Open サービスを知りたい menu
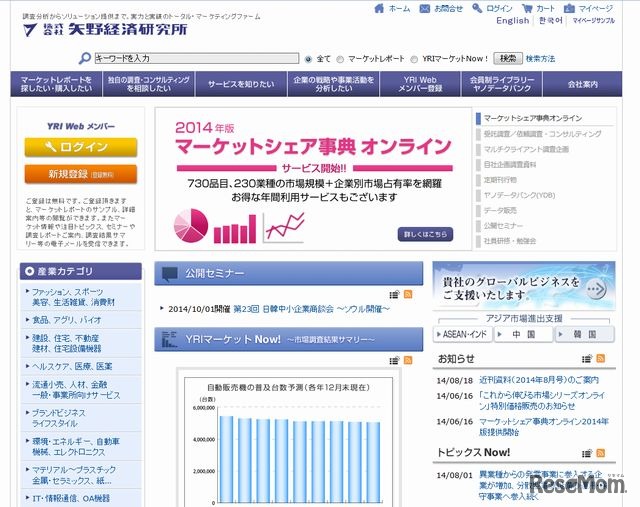 coord(241,84)
